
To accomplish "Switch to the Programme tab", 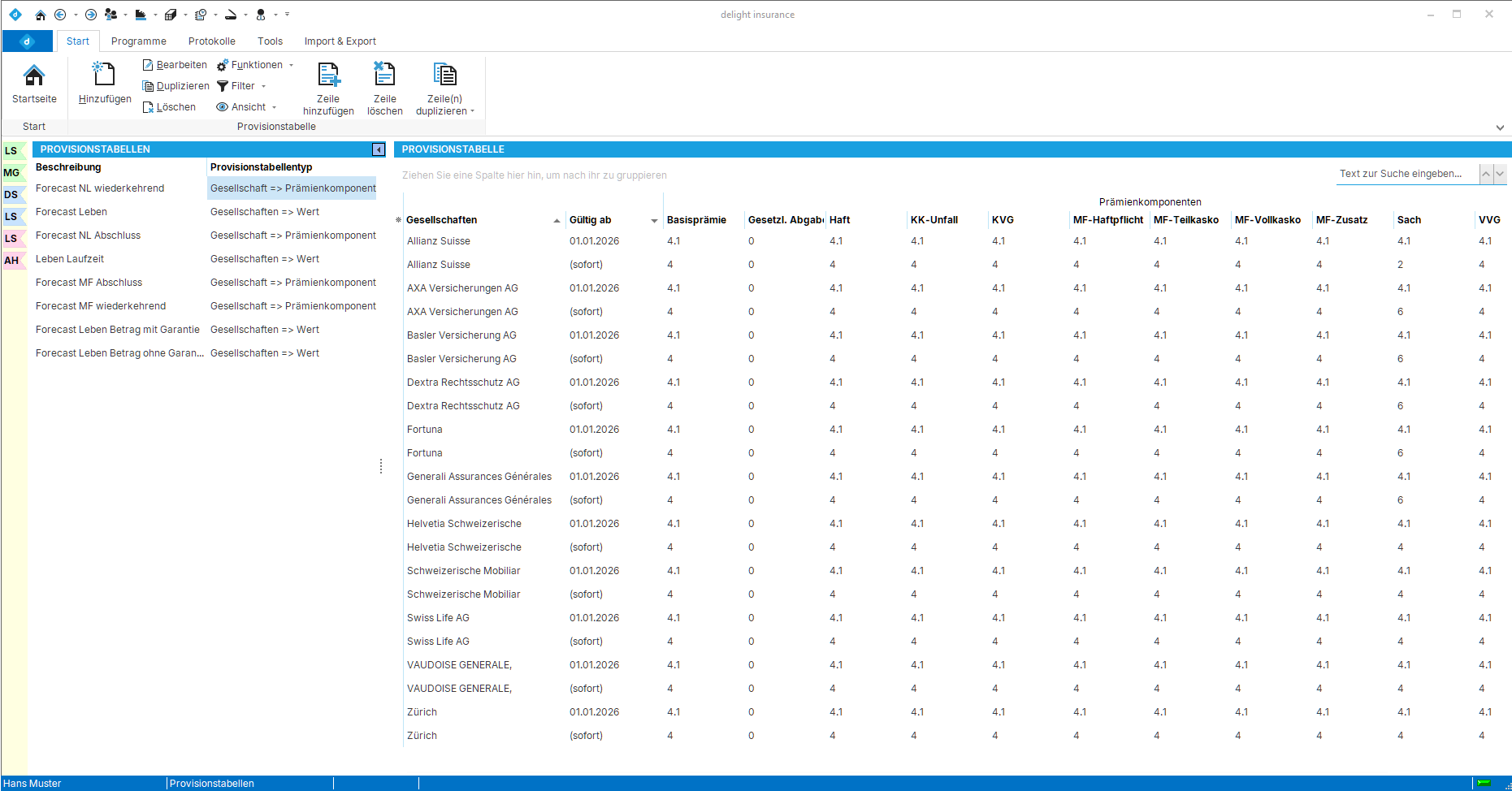I will 138,41.
